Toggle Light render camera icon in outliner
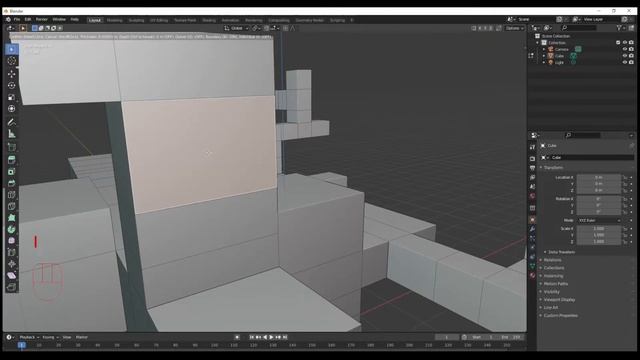Screen dimensions: 640x360 tap(631, 62)
